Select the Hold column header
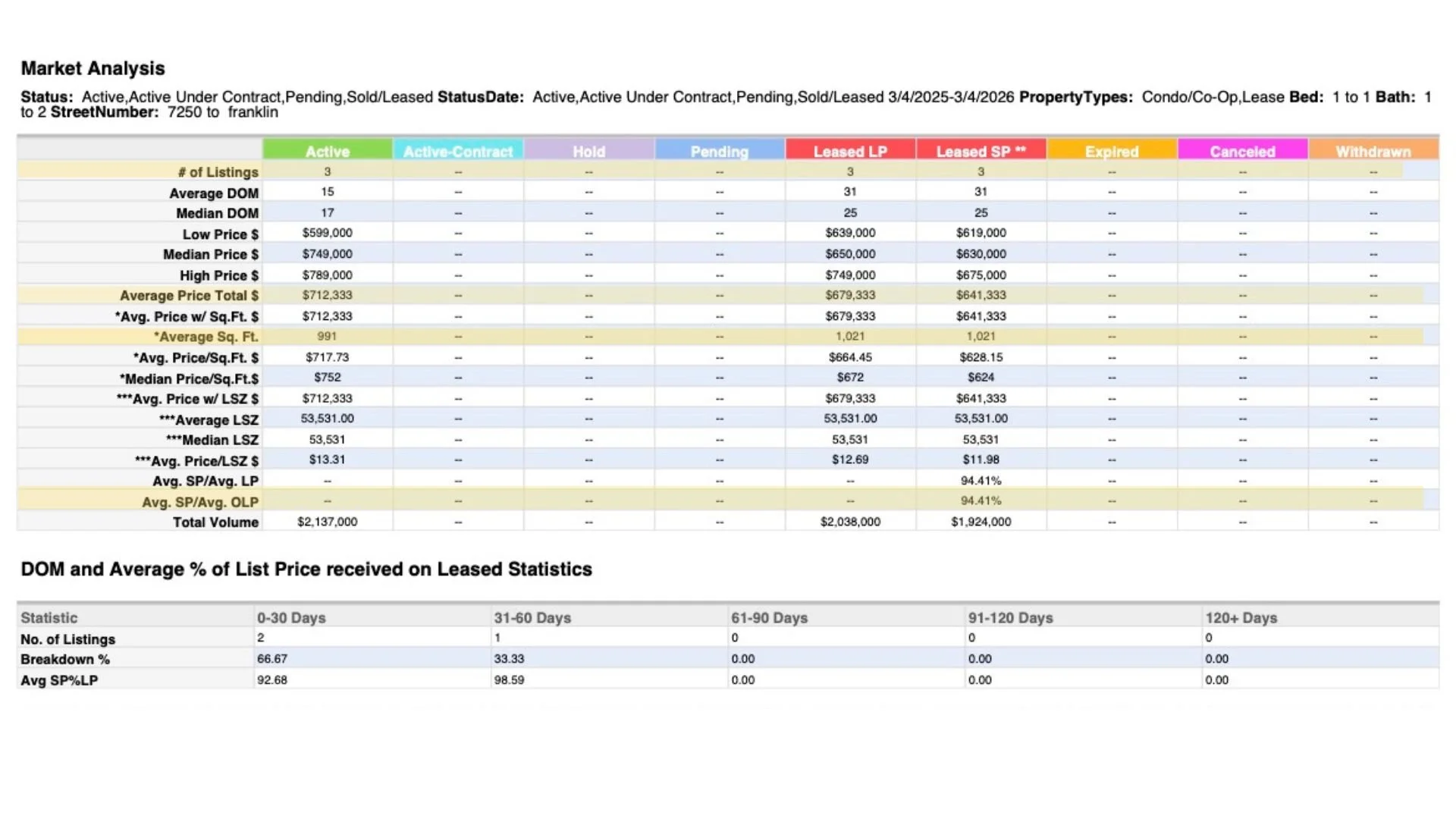 [x=588, y=151]
